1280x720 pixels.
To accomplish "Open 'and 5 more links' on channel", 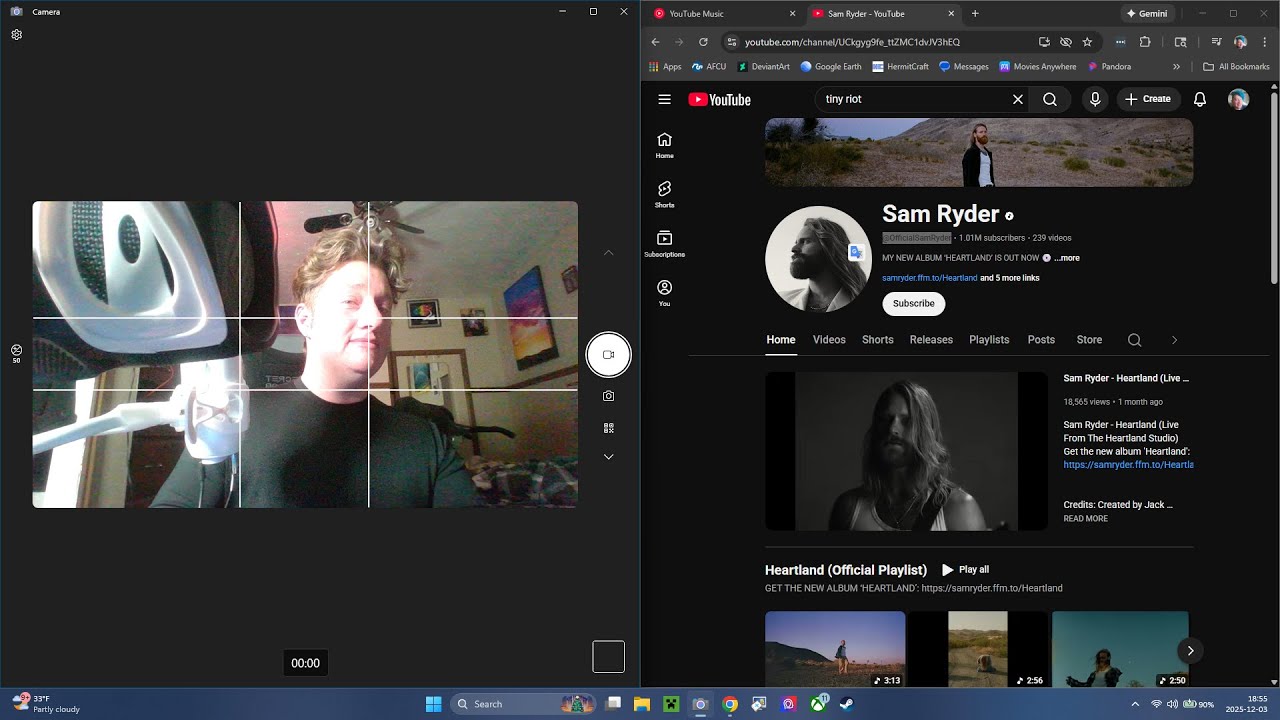I will pos(1010,278).
